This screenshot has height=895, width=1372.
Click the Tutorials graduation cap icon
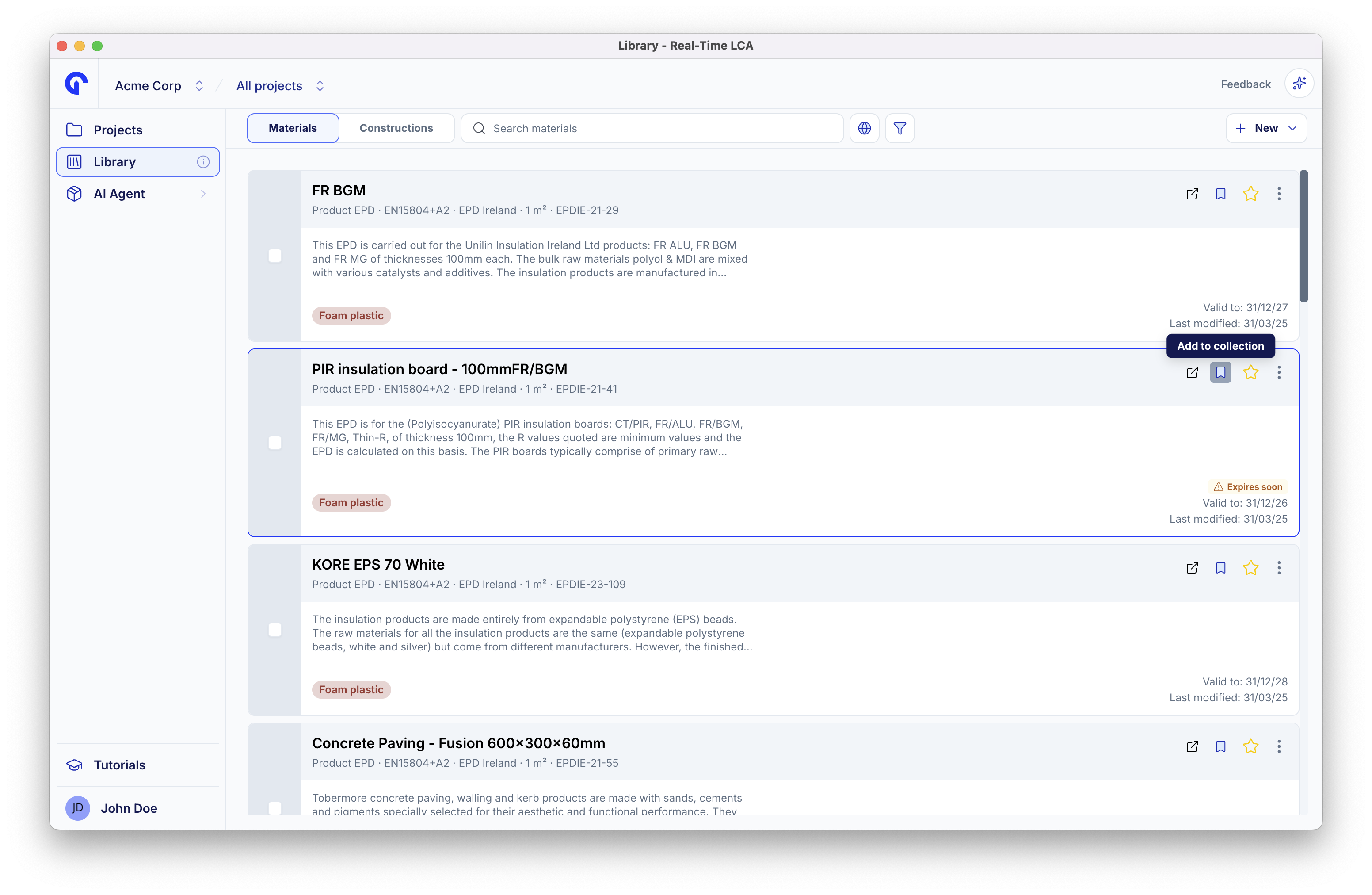click(x=74, y=765)
